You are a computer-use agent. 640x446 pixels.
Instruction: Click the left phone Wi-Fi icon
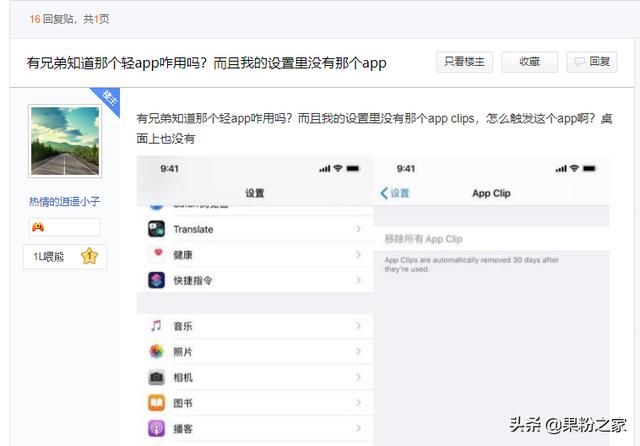pyautogui.click(x=338, y=168)
